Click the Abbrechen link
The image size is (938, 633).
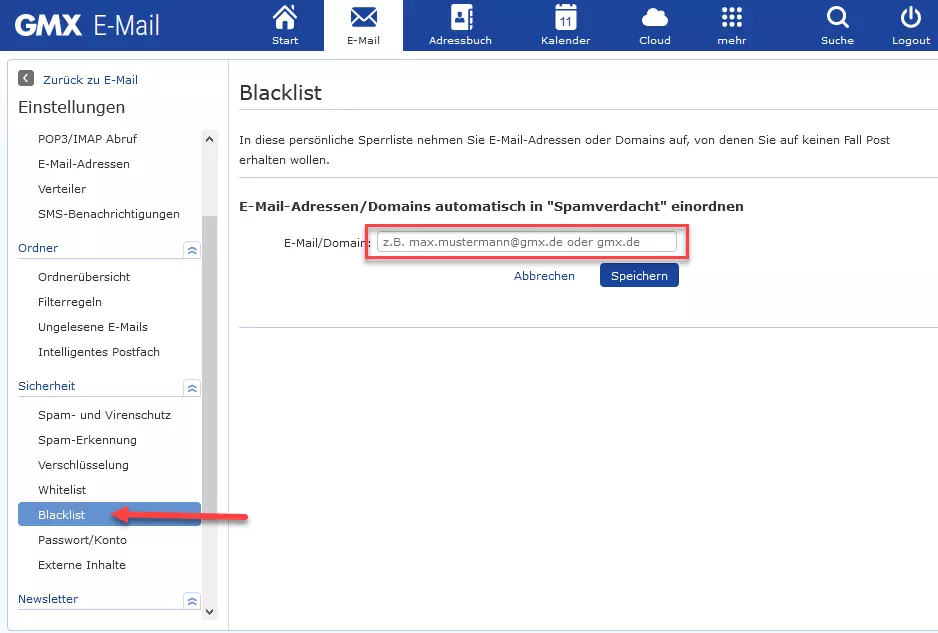click(544, 276)
